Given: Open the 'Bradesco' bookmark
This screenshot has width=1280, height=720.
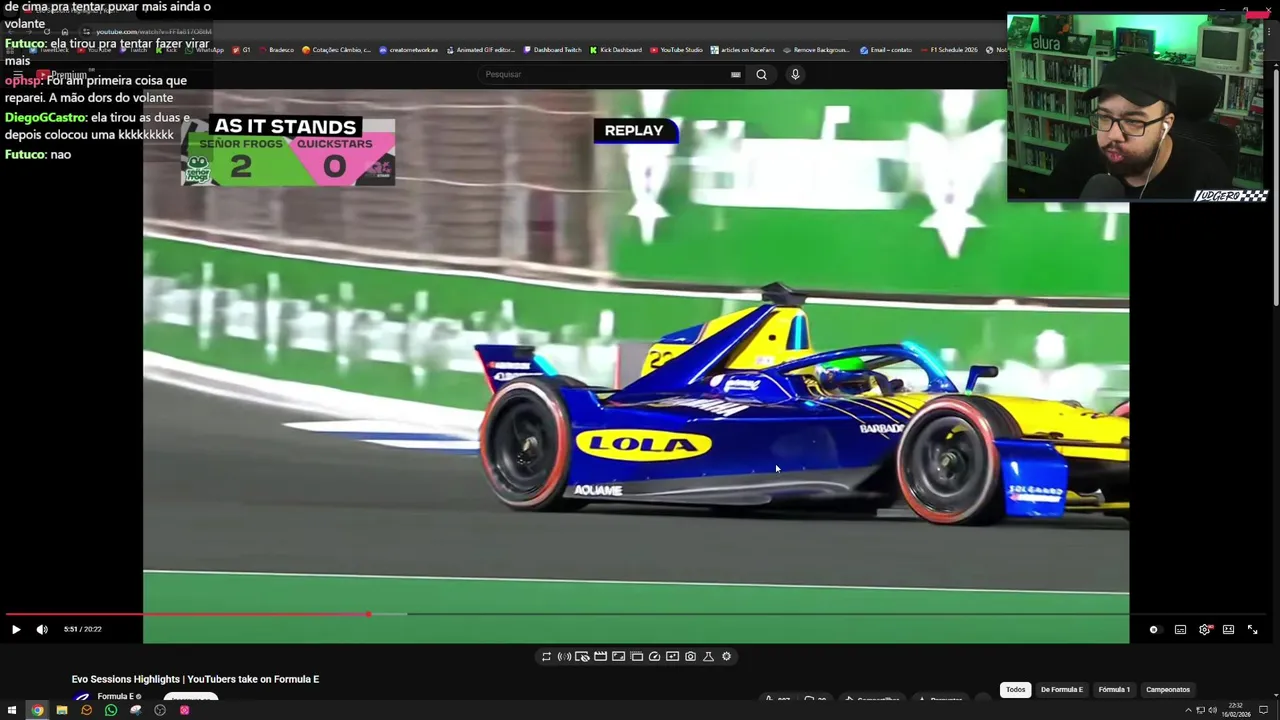Looking at the screenshot, I should point(276,50).
